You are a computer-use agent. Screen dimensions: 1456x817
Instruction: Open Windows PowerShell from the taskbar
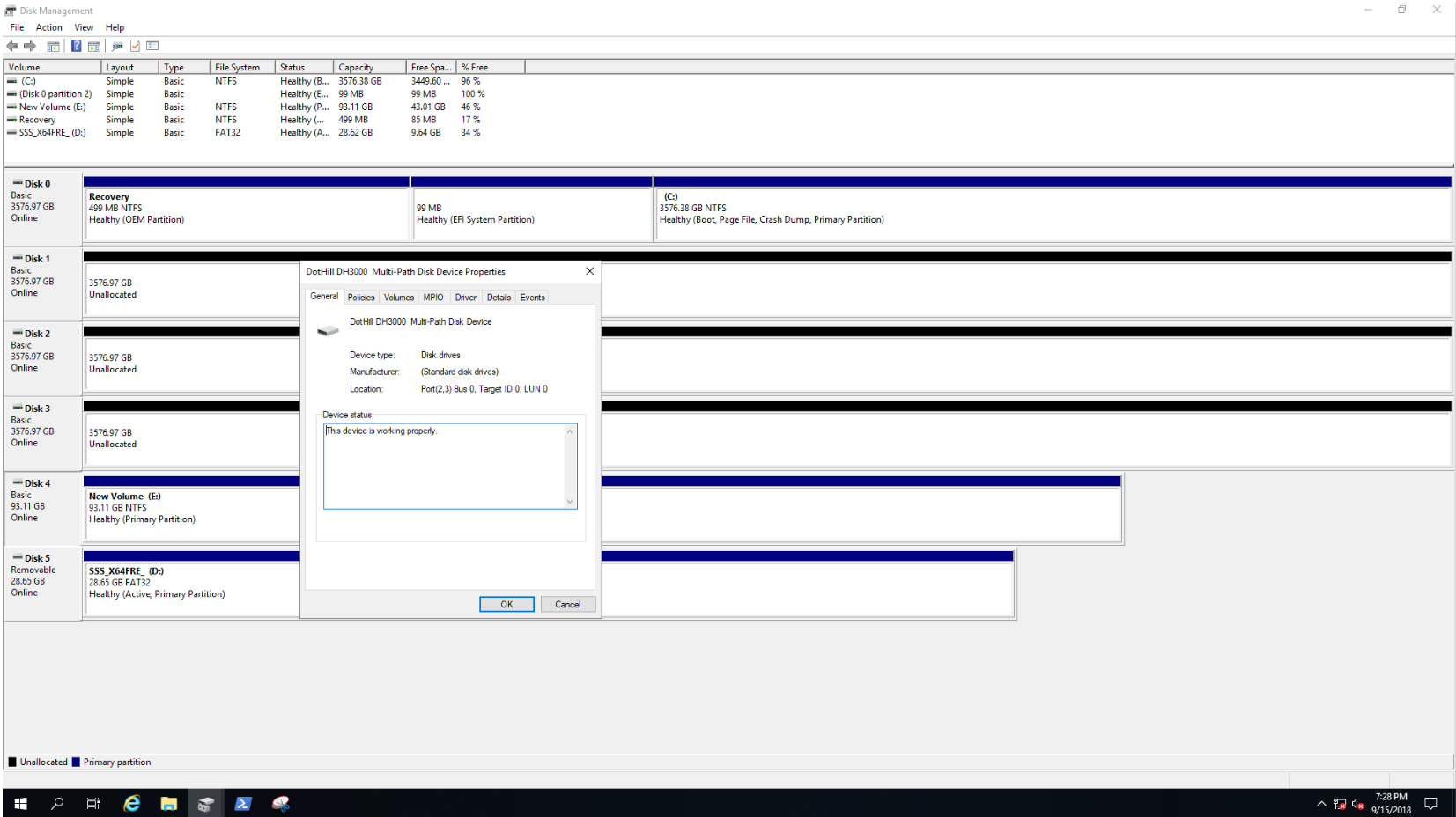(x=243, y=803)
